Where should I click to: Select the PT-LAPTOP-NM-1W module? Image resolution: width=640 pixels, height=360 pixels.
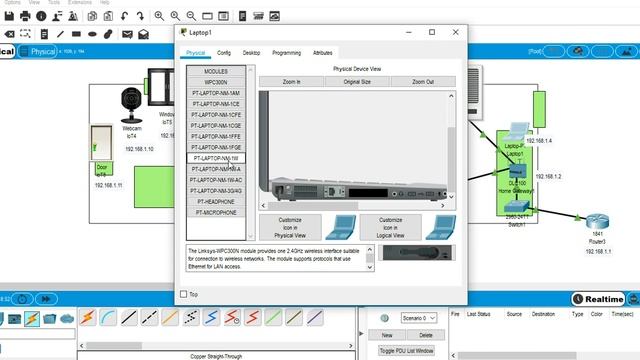click(216, 158)
